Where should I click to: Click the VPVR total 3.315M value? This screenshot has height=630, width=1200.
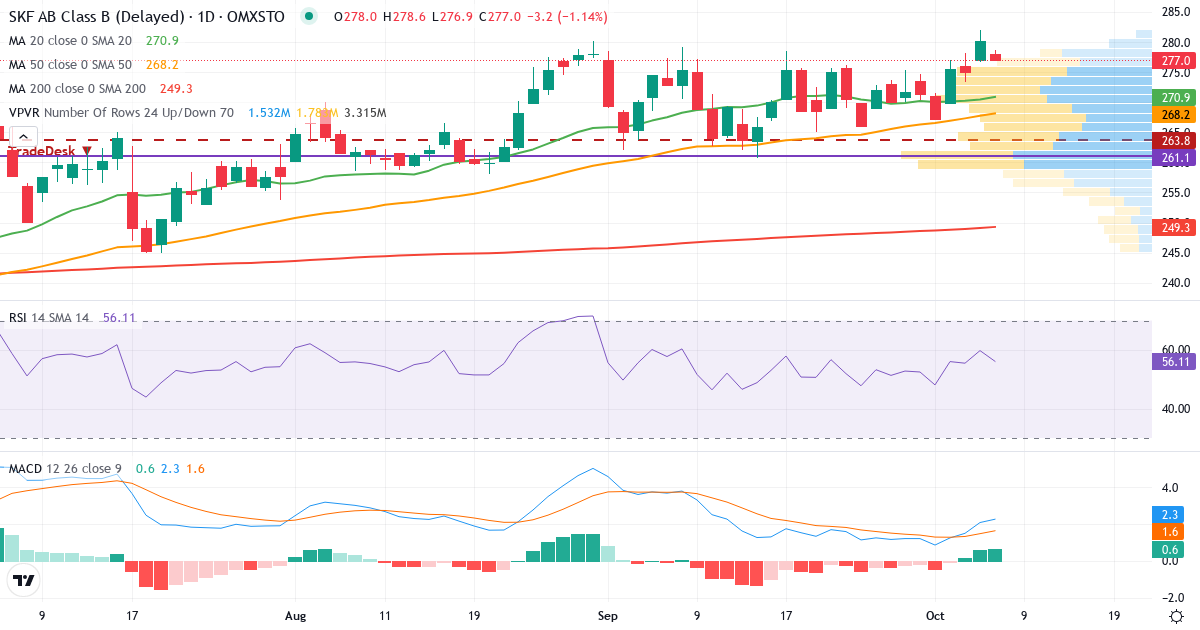[365, 113]
